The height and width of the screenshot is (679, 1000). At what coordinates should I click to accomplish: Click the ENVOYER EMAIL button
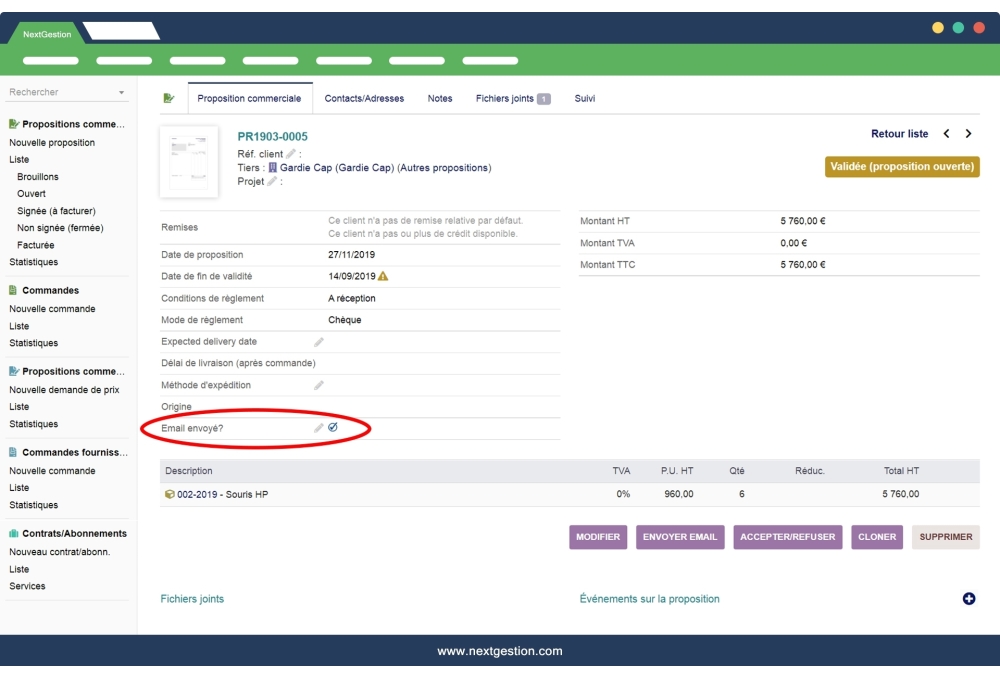(x=680, y=537)
